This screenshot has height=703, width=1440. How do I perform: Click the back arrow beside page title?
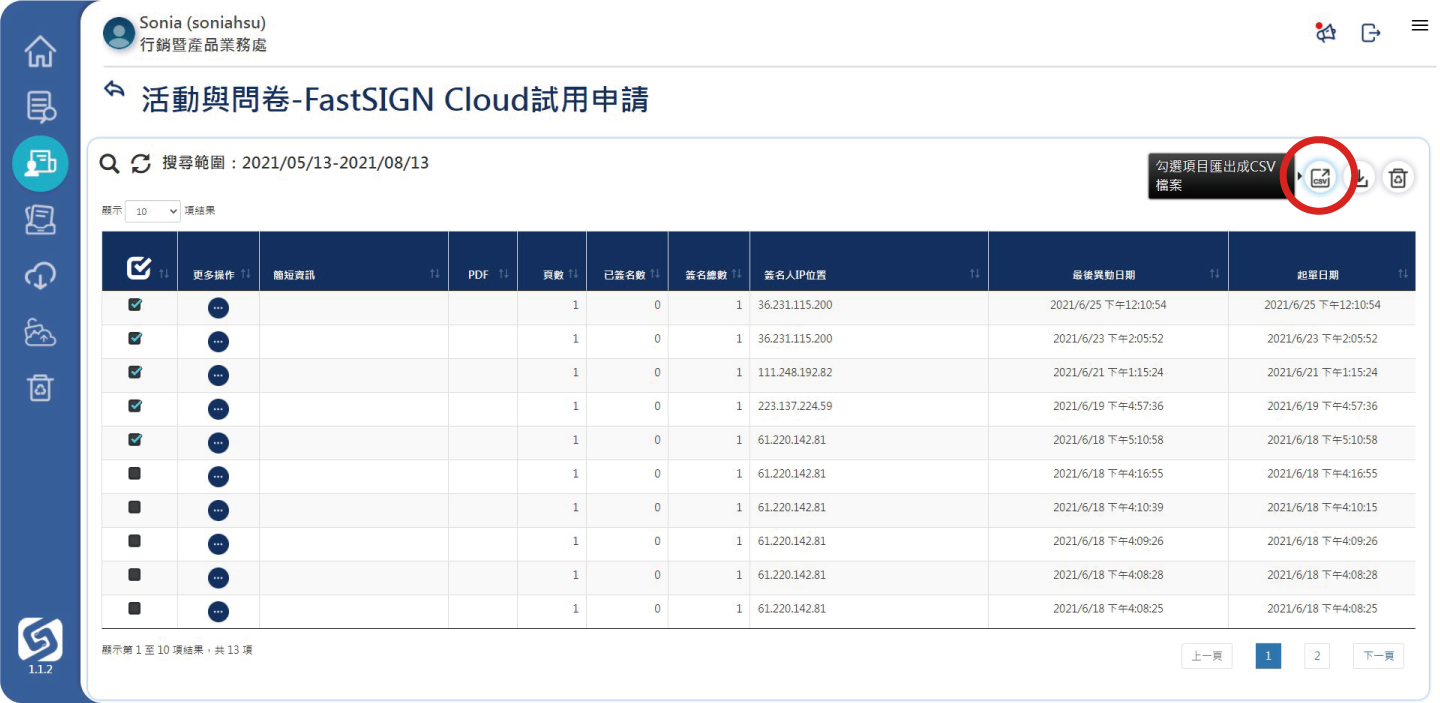(x=115, y=90)
